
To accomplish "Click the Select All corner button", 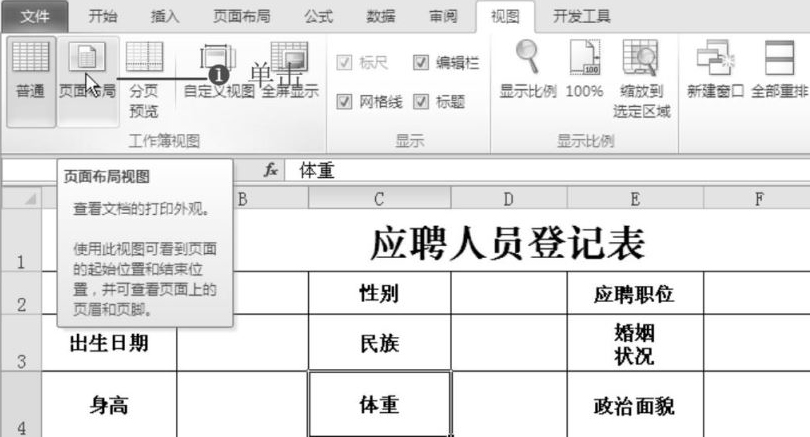I will coord(21,198).
